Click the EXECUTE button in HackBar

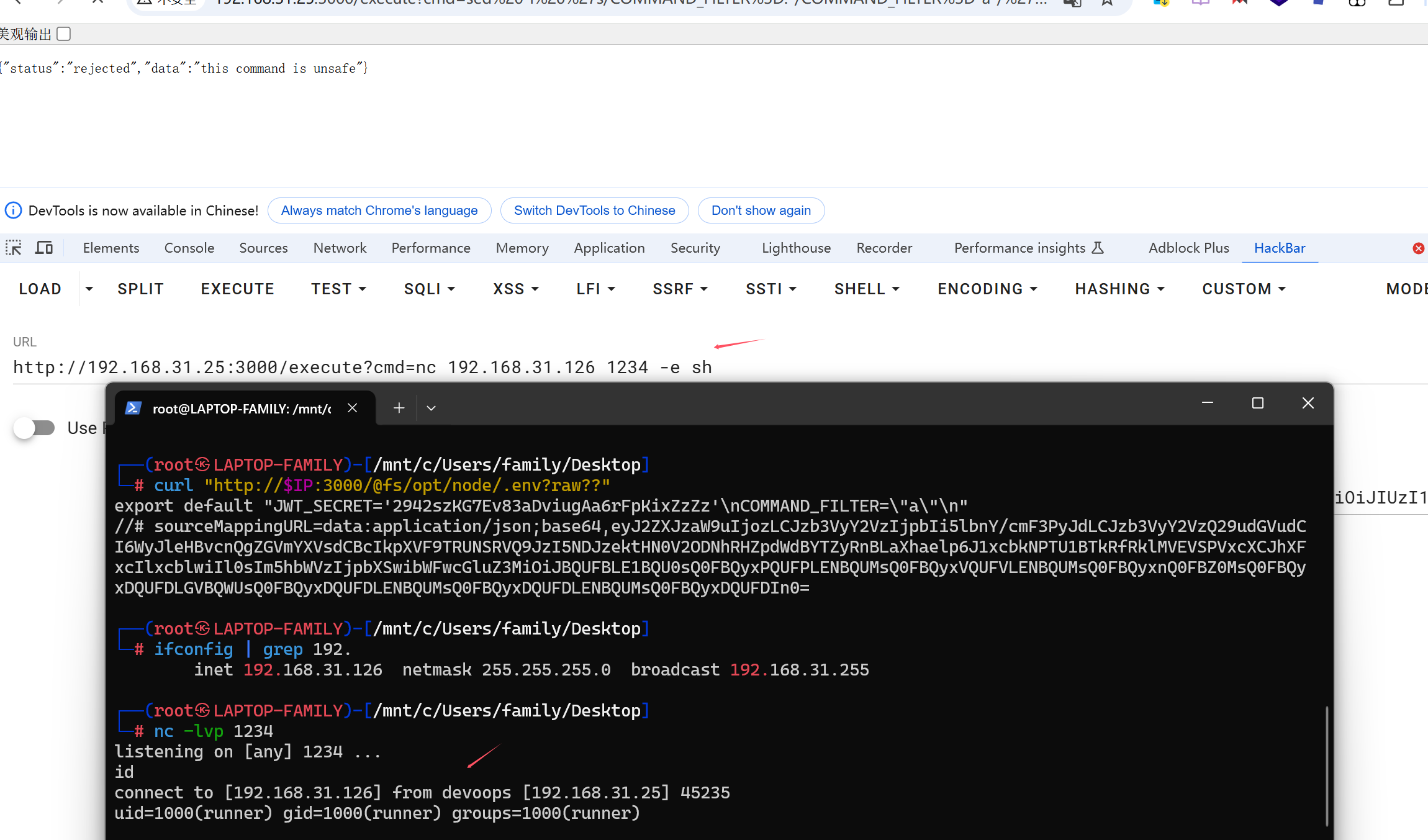pos(237,289)
